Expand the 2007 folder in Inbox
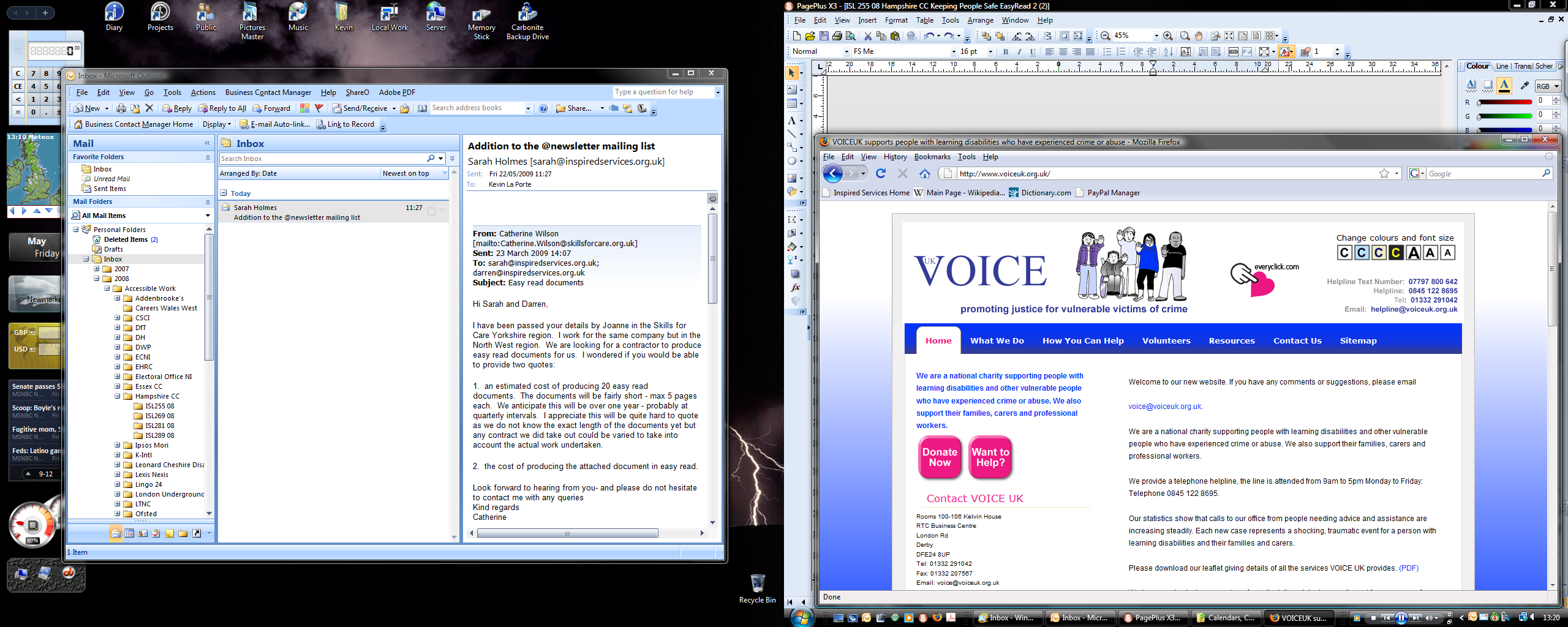This screenshot has height=627, width=1568. [x=96, y=269]
